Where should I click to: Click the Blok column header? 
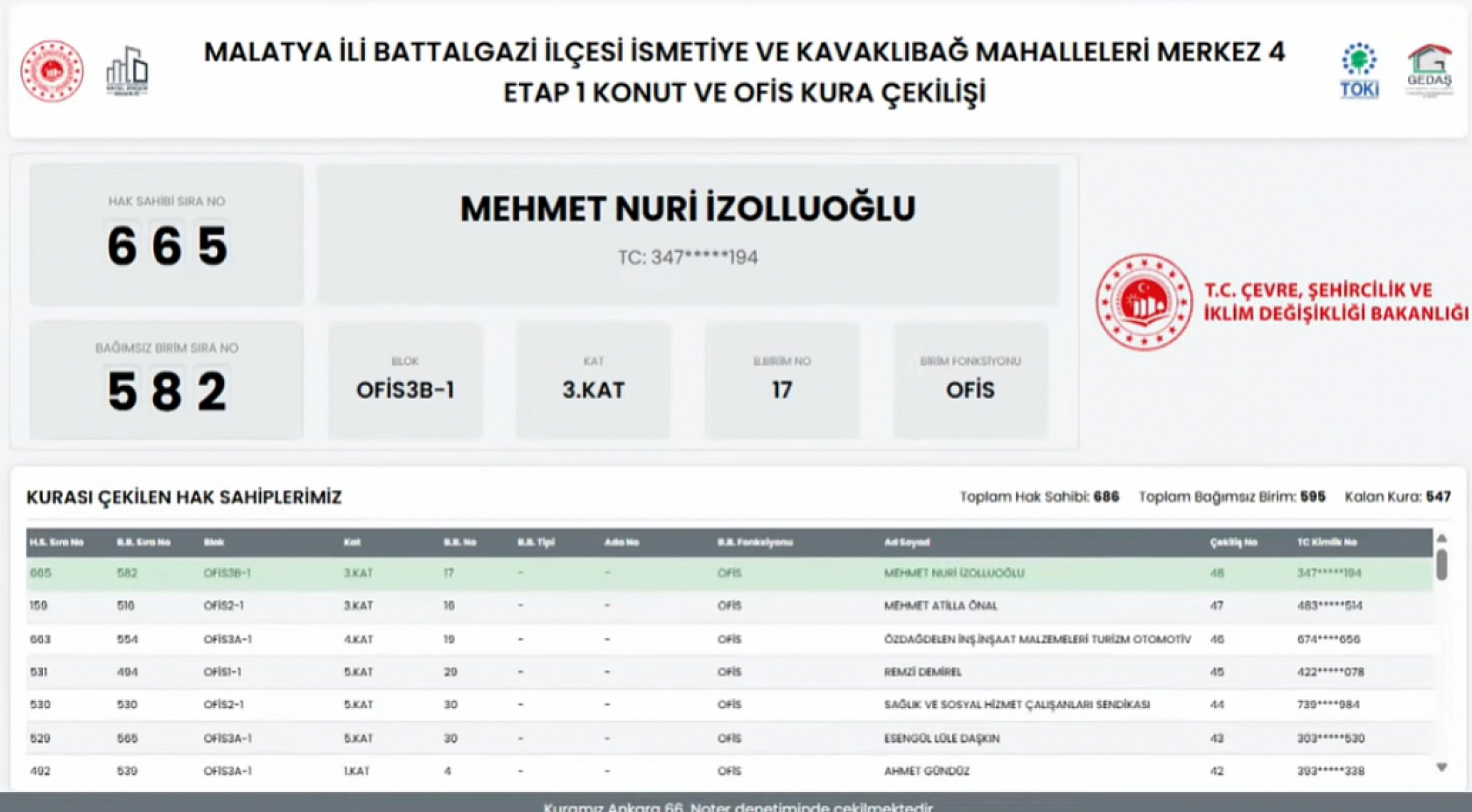pos(213,542)
